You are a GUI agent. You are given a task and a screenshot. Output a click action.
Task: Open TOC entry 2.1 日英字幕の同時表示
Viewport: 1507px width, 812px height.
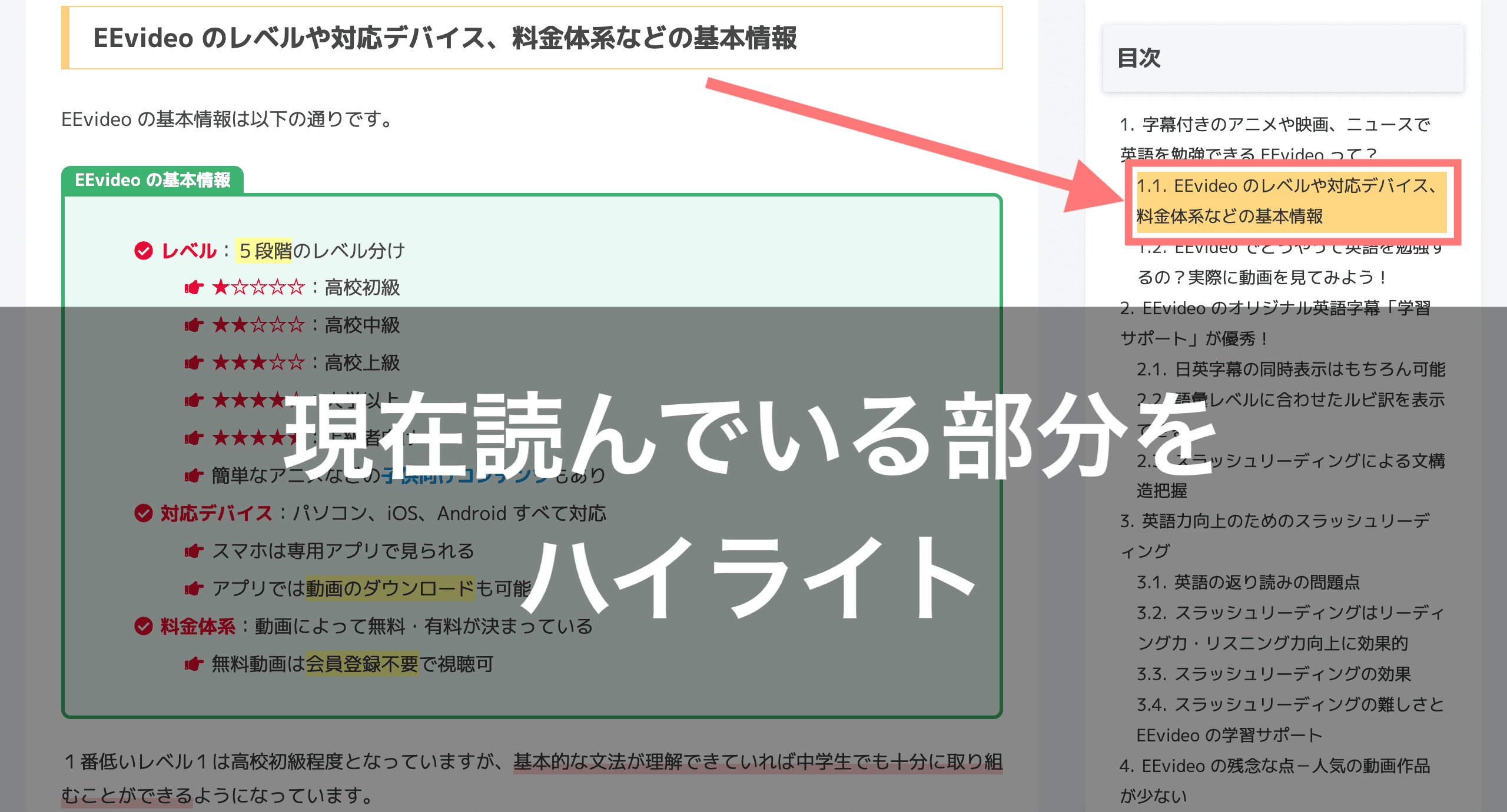pos(1290,369)
